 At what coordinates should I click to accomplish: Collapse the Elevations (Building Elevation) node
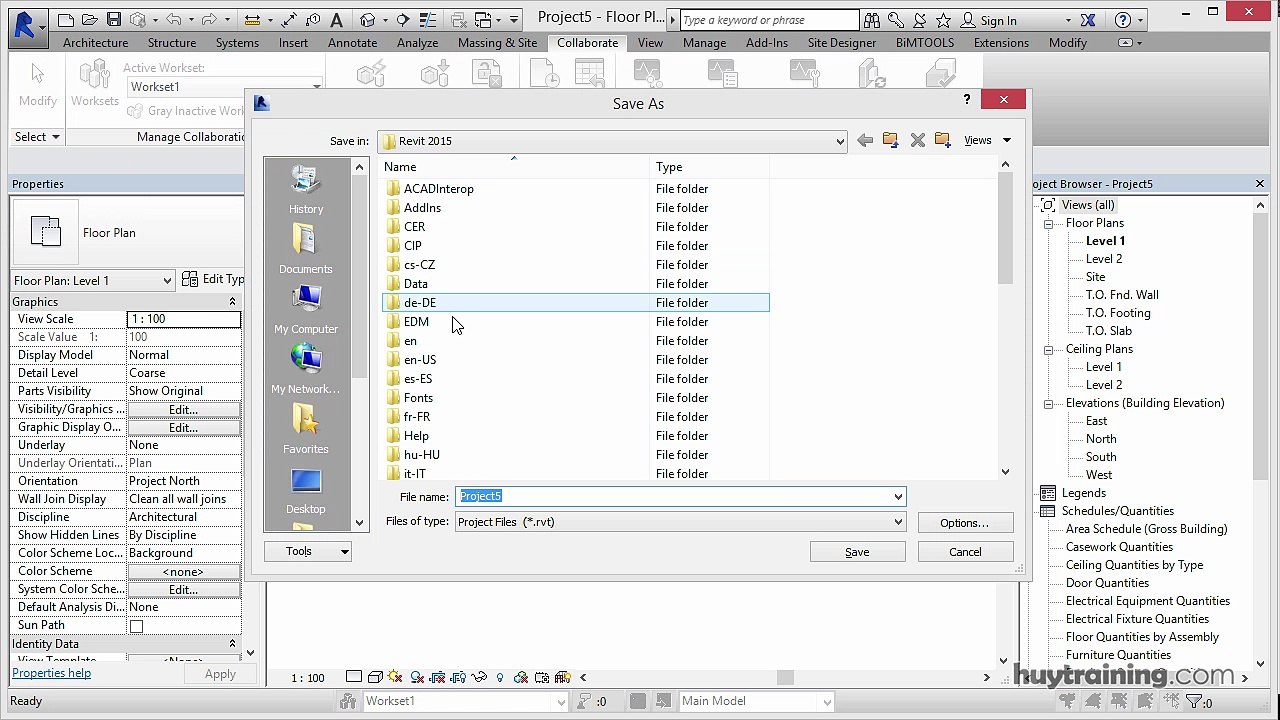1048,403
